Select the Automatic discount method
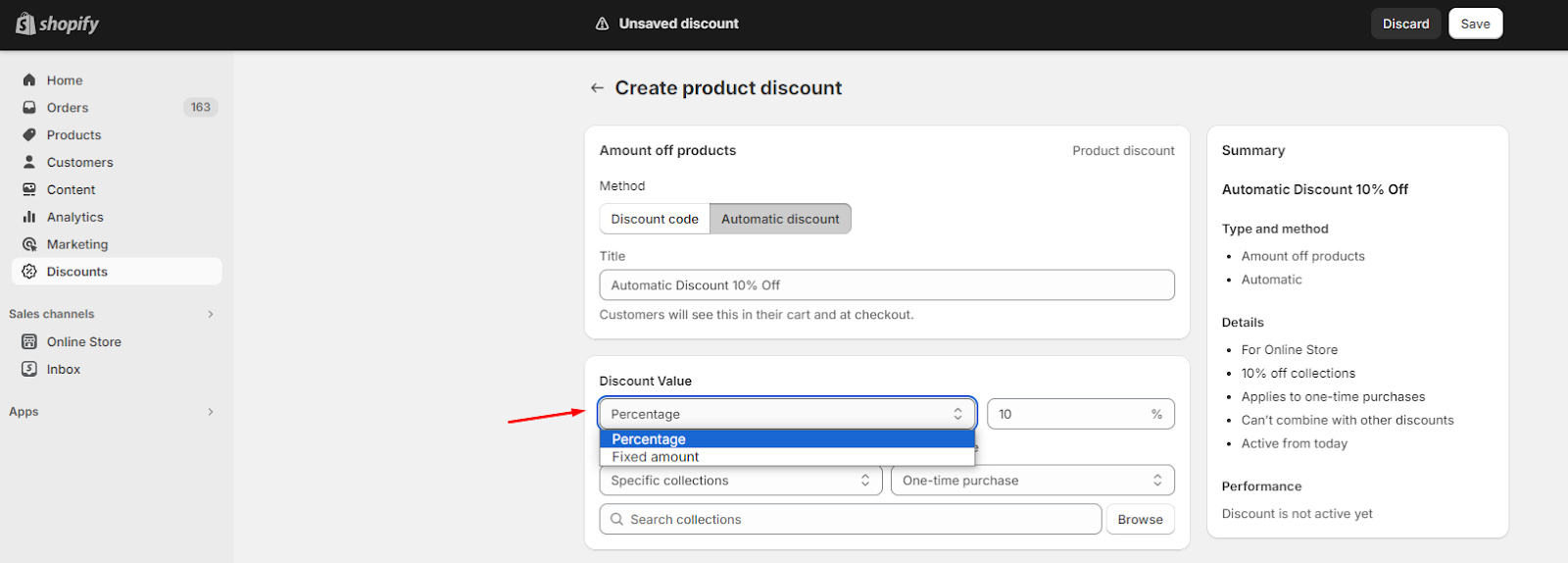1568x563 pixels. (780, 219)
